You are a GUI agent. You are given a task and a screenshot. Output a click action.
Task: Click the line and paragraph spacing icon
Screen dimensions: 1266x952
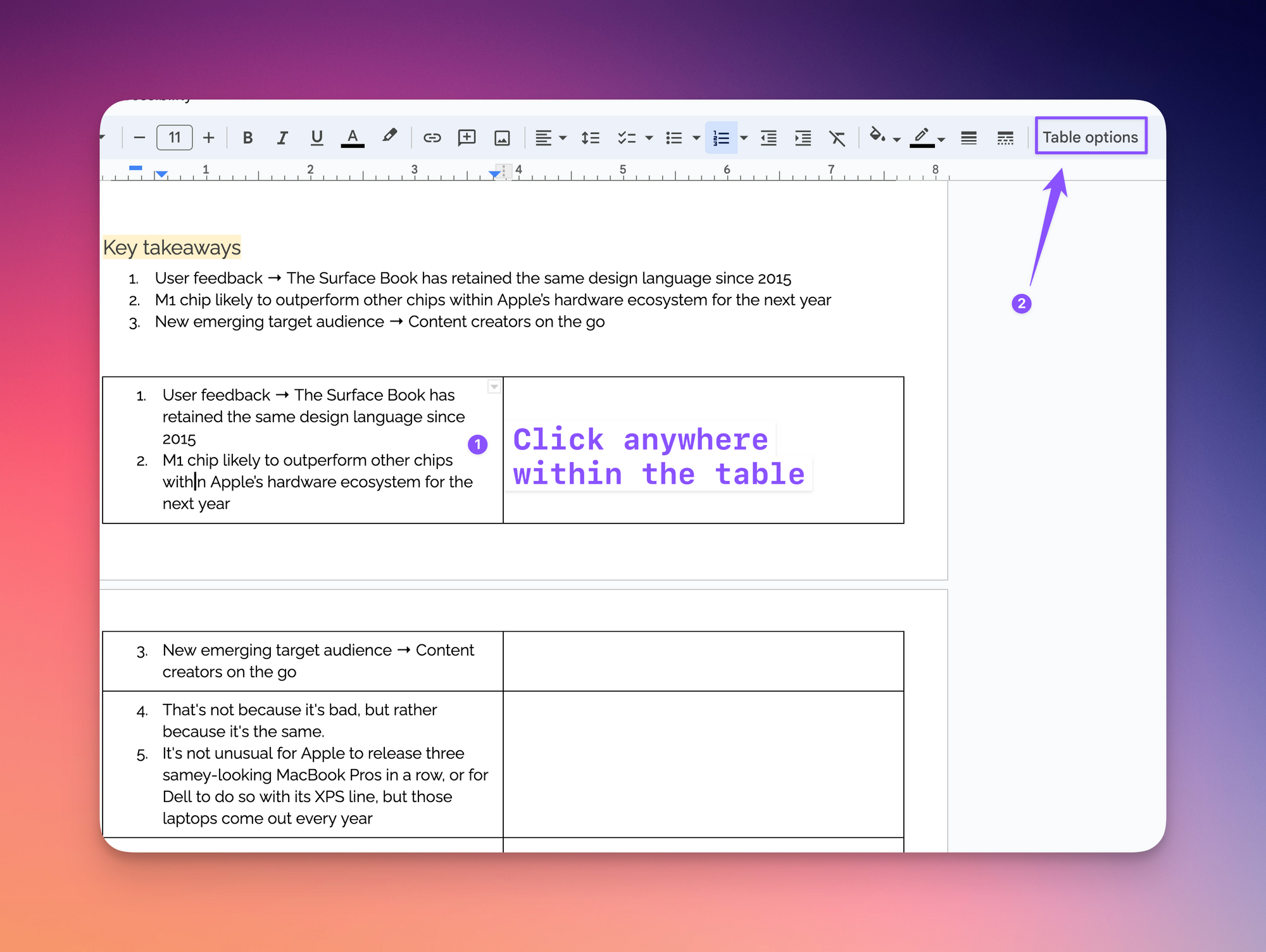click(590, 137)
